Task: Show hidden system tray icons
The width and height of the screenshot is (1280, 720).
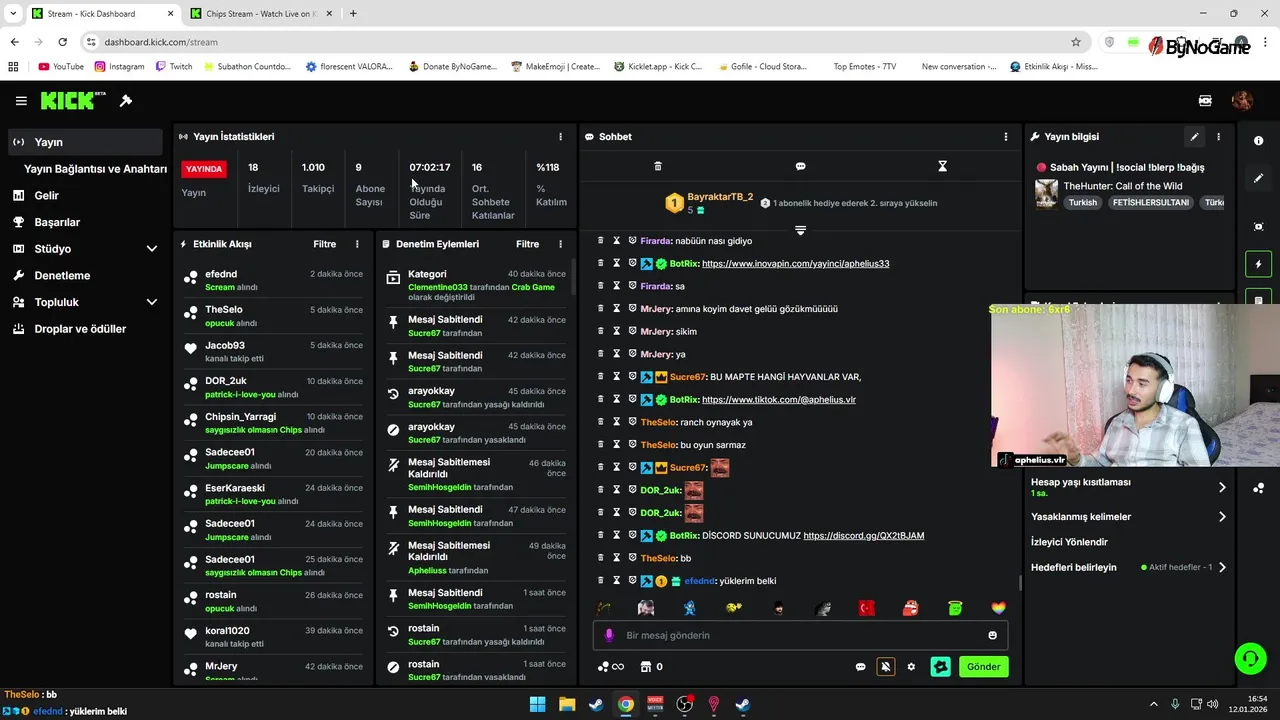Action: 1153,704
